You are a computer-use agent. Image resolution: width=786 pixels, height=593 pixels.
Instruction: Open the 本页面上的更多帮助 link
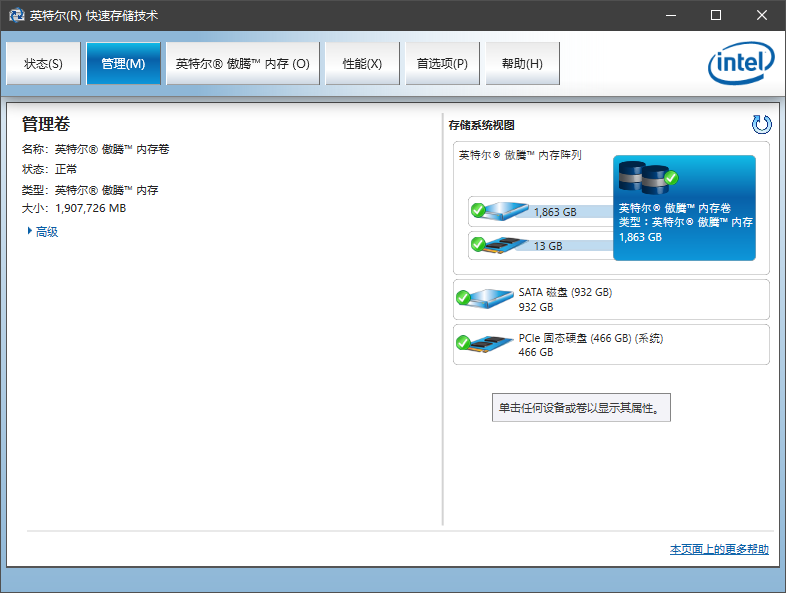[719, 549]
